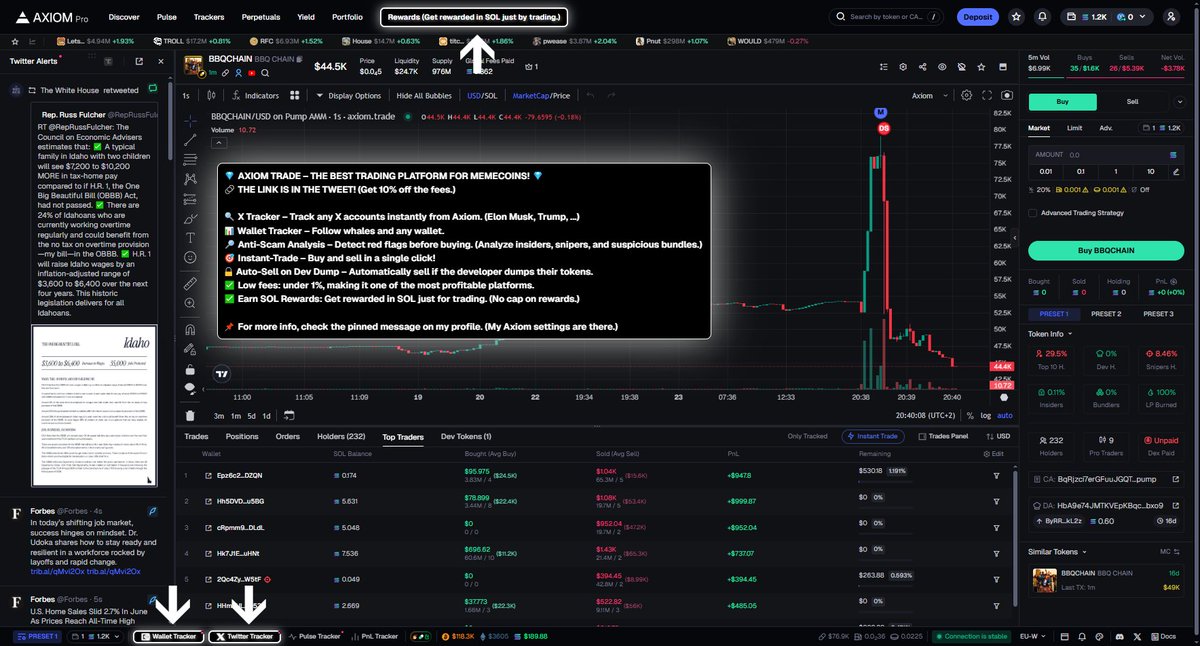Viewport: 1200px width, 646px height.
Task: Select the ruler measure tool
Action: 190,284
